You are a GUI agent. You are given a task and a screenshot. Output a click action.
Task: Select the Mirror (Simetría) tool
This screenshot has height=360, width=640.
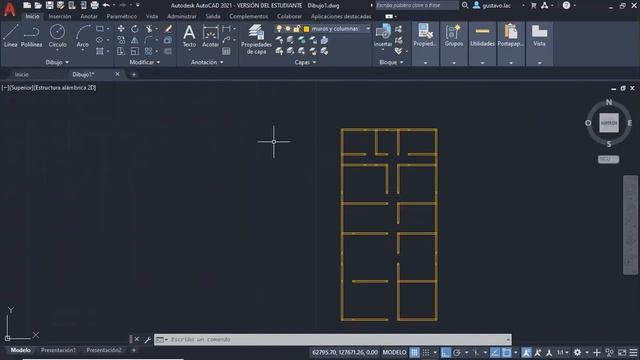click(135, 40)
